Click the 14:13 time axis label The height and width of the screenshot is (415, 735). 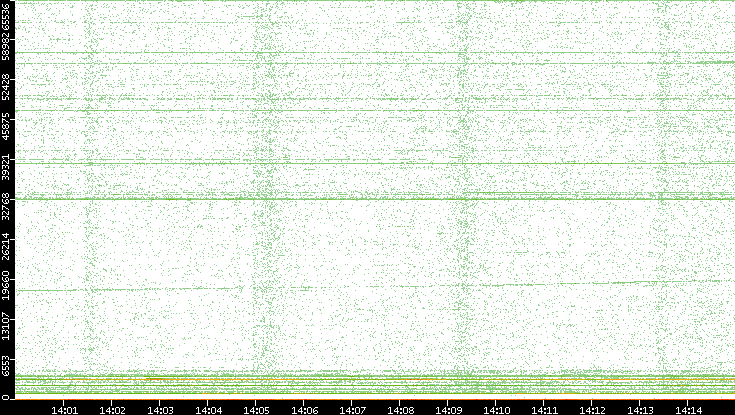640,409
